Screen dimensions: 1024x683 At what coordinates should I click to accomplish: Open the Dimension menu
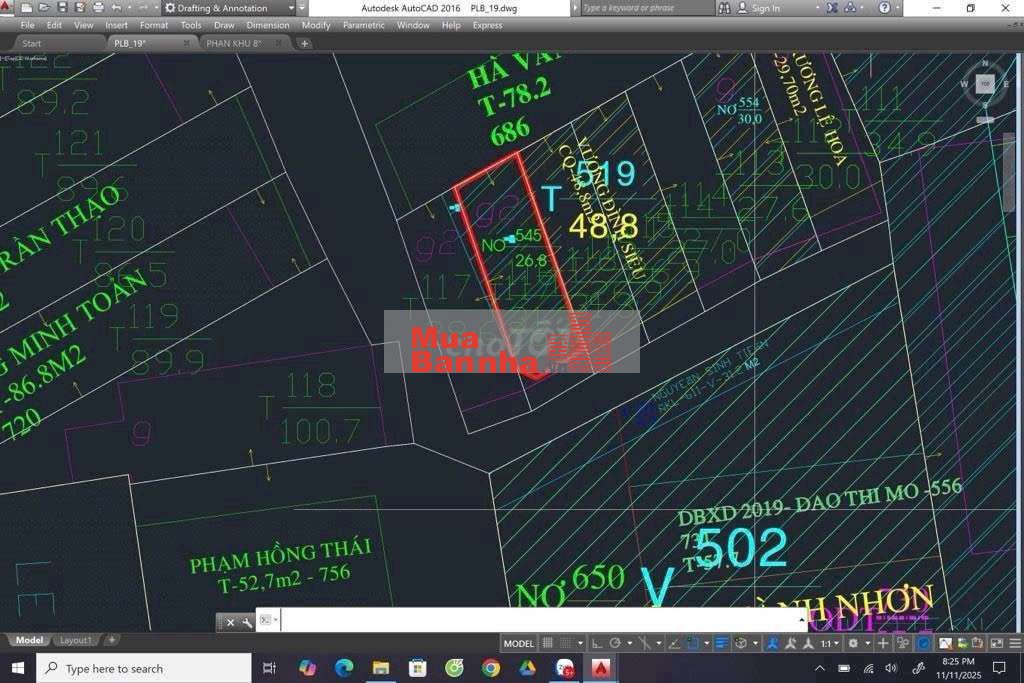268,25
